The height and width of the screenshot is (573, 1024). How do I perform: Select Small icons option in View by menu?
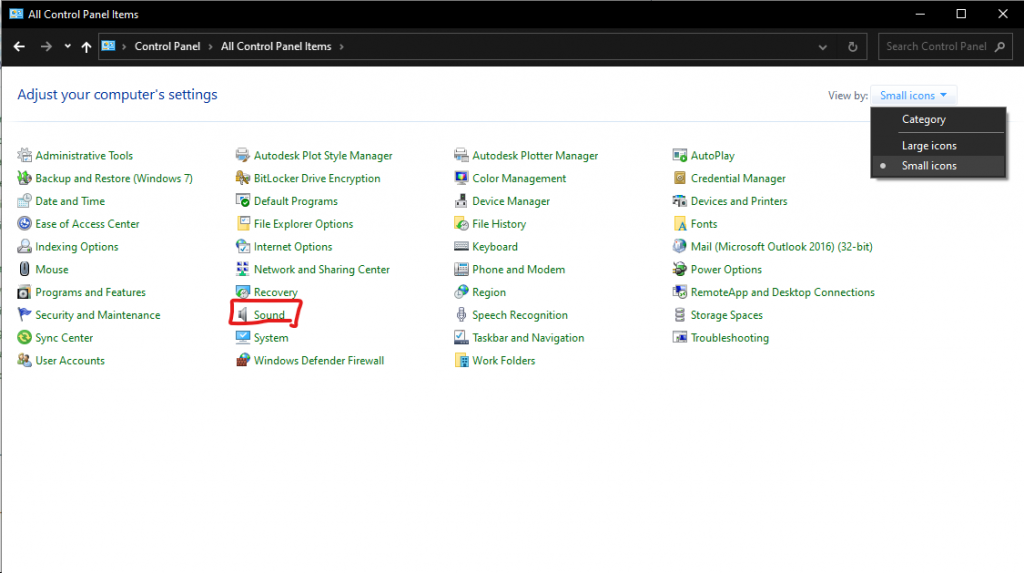pos(938,166)
